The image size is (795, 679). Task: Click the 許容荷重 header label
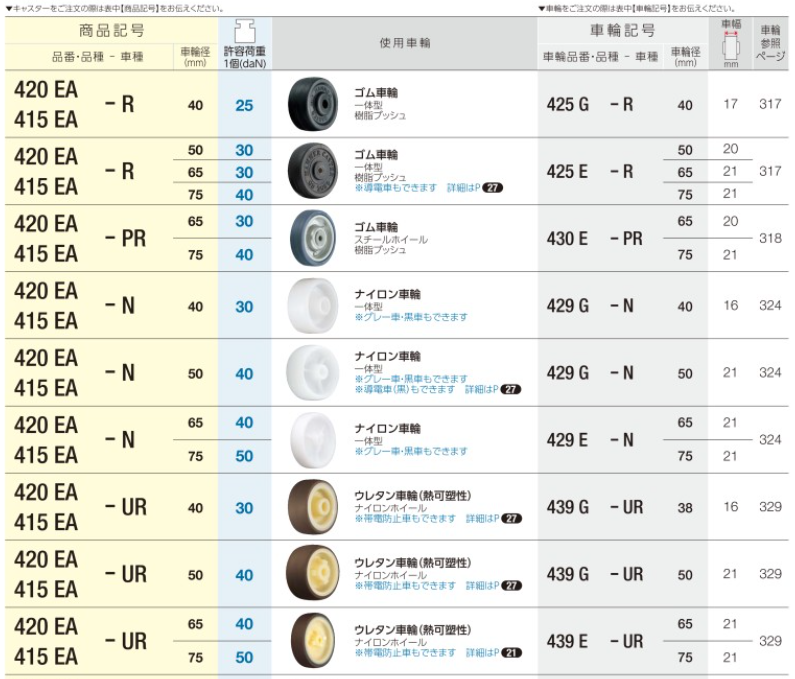point(244,50)
